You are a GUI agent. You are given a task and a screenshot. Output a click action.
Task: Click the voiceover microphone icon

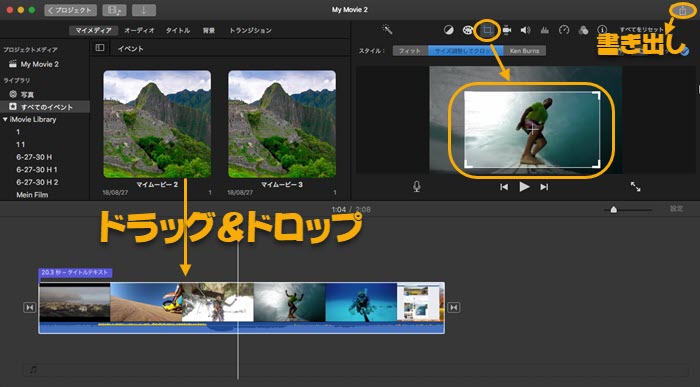click(416, 187)
